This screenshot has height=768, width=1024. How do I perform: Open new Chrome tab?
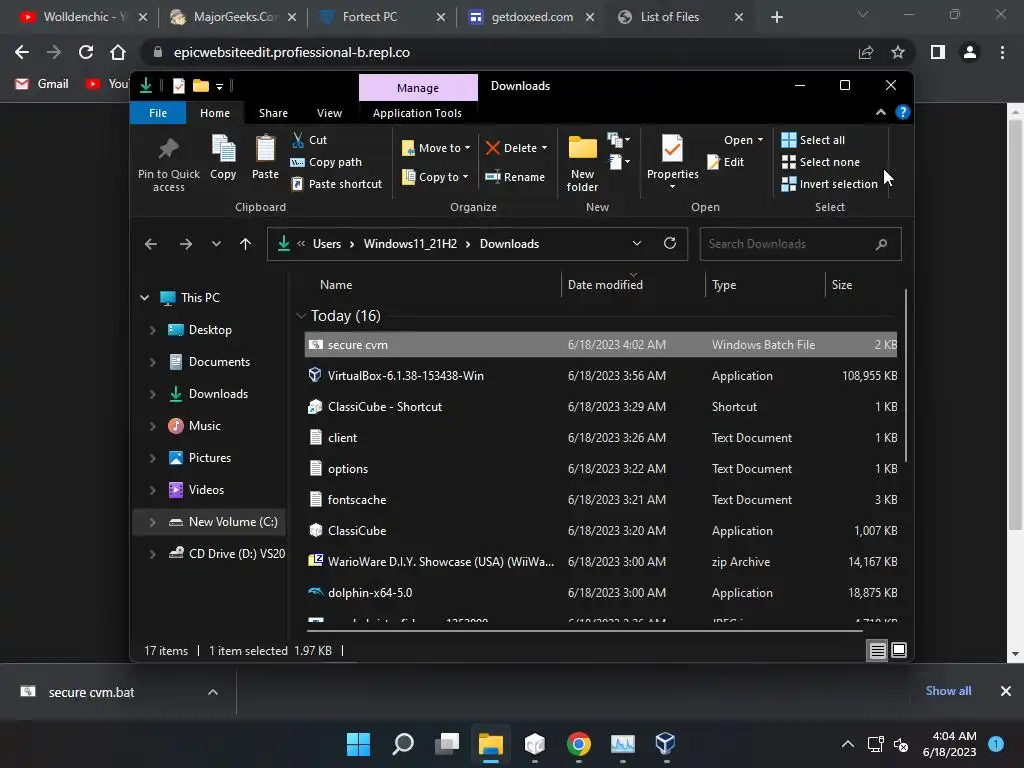click(776, 17)
